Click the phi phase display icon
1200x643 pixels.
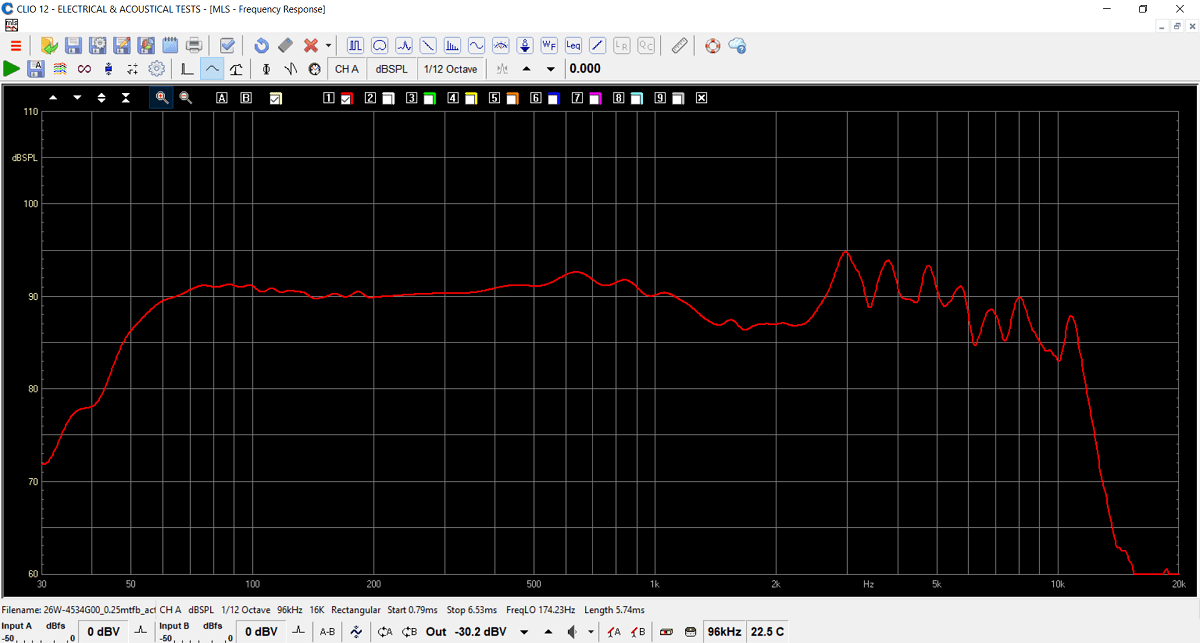[x=266, y=69]
